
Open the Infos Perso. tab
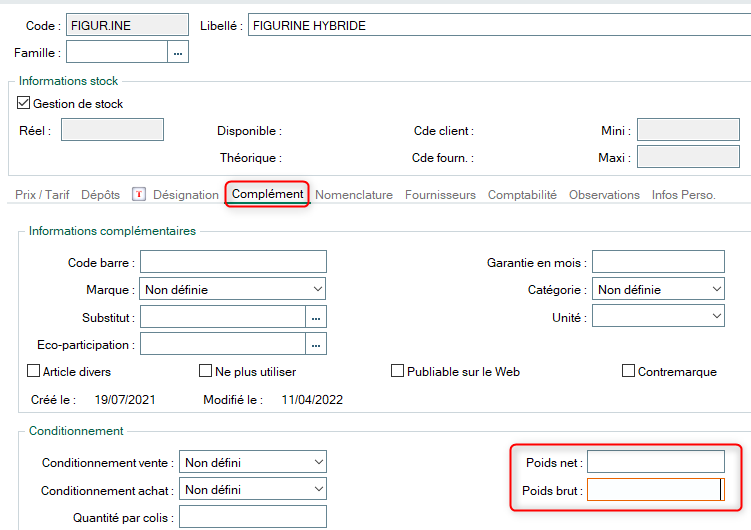[683, 195]
